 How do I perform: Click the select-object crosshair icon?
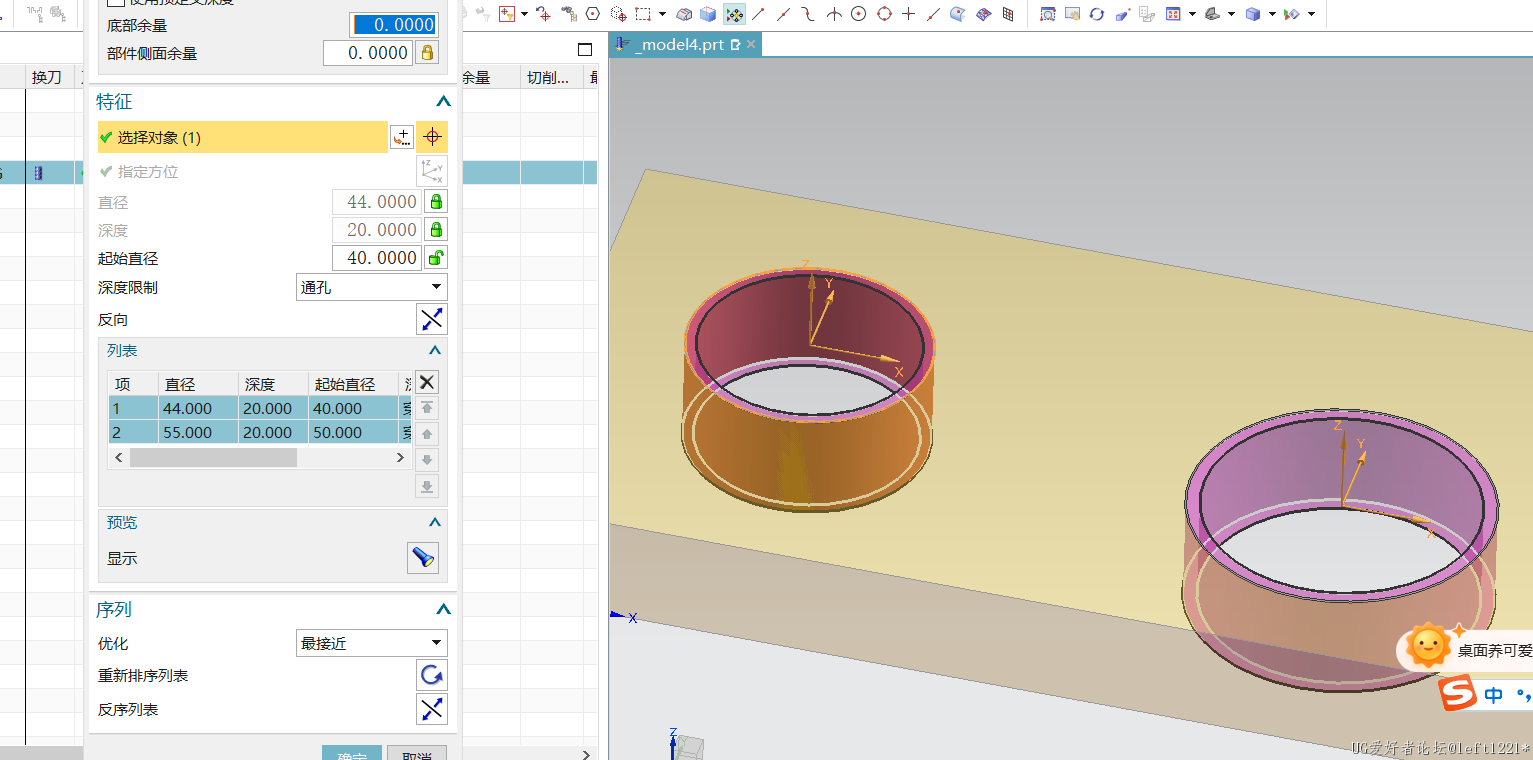432,137
